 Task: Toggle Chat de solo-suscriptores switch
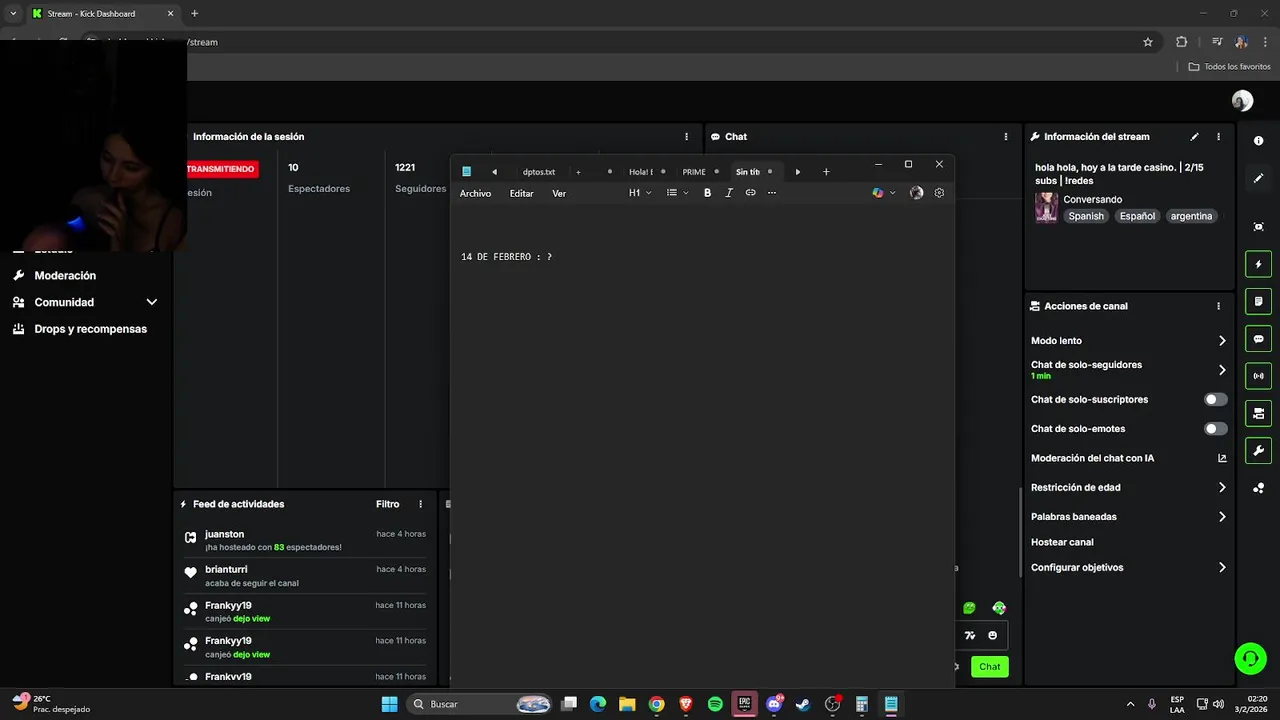1215,399
